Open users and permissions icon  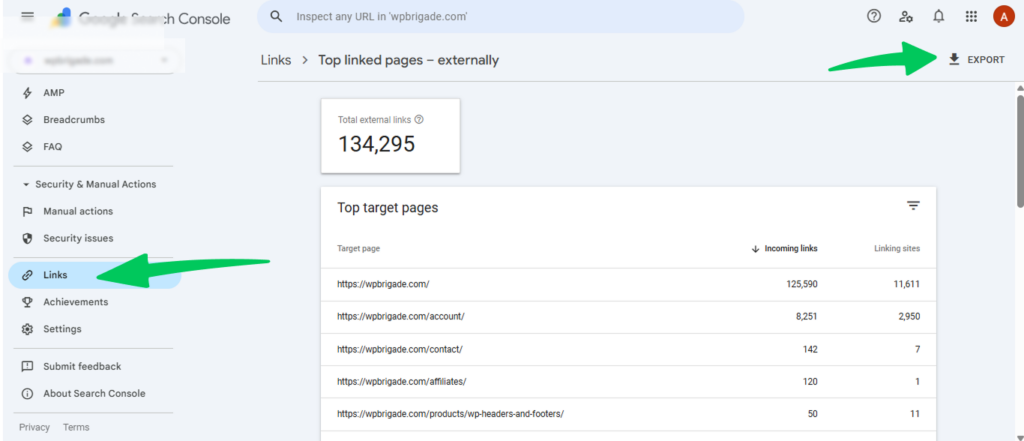[906, 16]
